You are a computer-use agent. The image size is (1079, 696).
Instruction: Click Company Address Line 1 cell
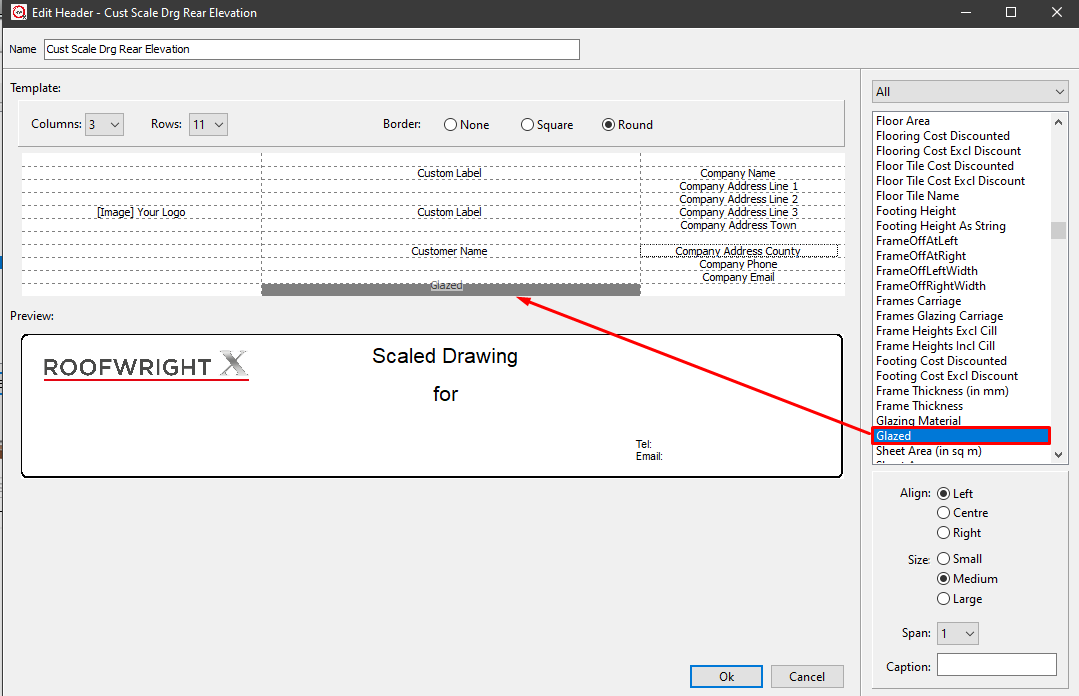pyautogui.click(x=738, y=186)
